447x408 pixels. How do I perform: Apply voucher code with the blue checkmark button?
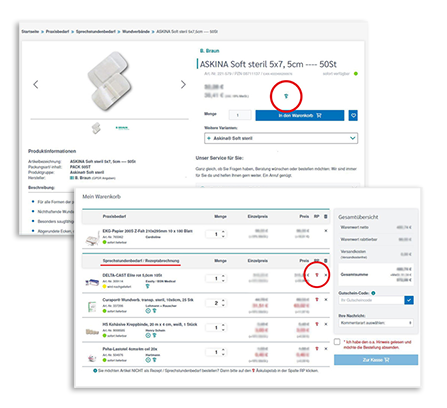coord(409,300)
